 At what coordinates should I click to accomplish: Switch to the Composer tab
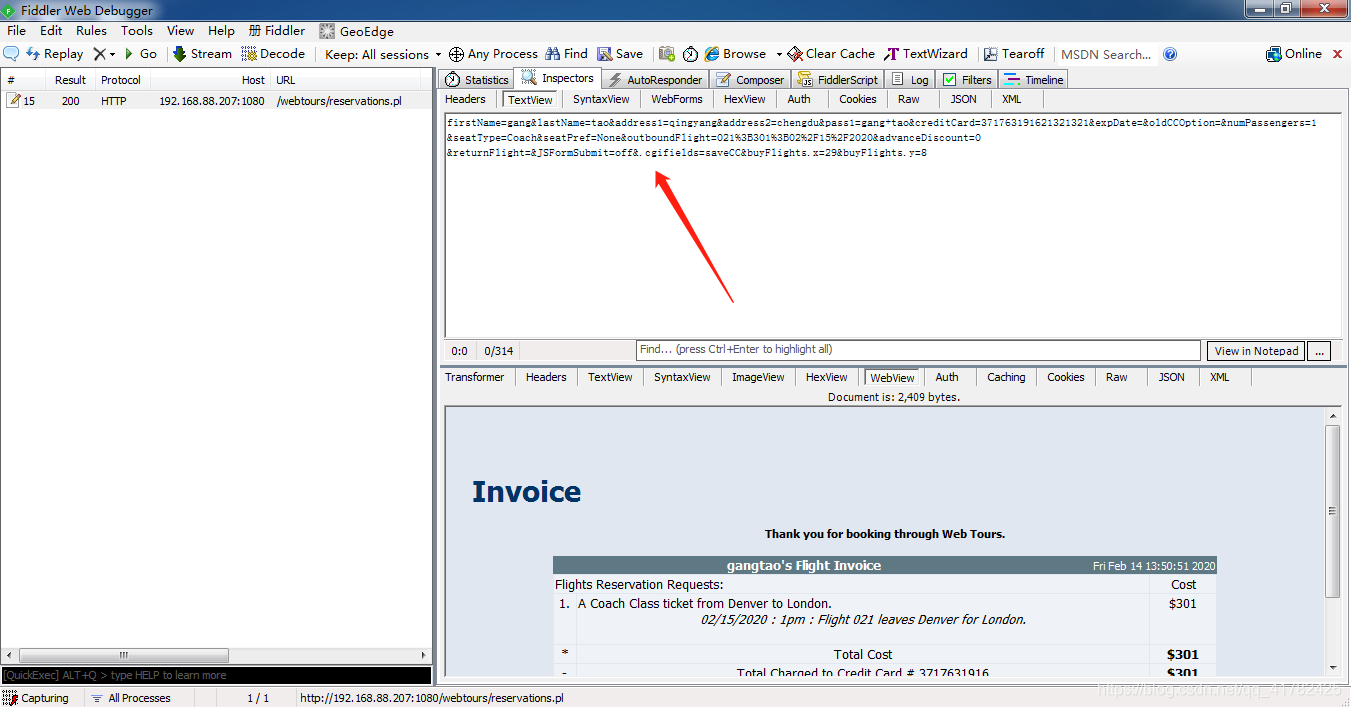(750, 79)
